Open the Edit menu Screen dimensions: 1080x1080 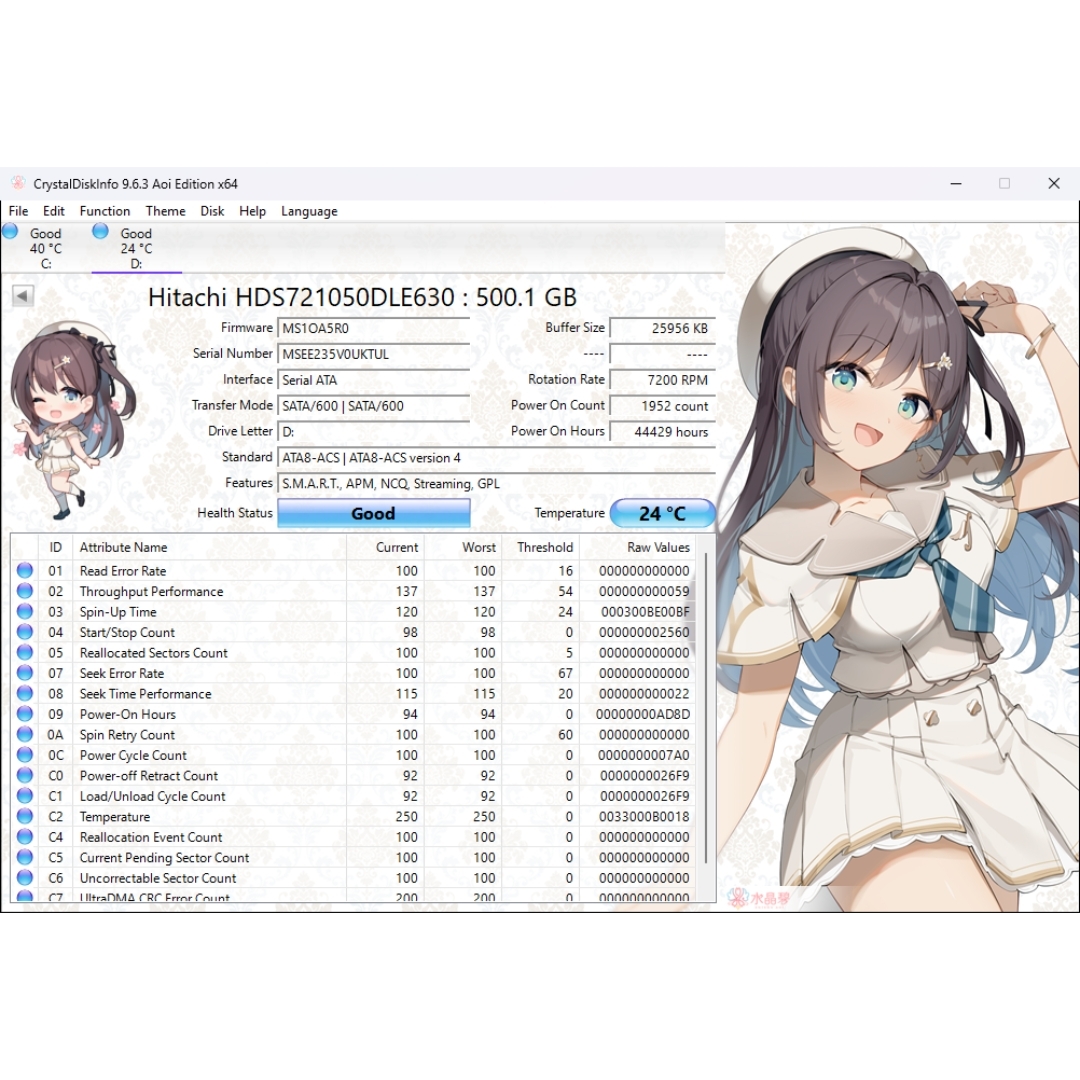click(x=54, y=211)
